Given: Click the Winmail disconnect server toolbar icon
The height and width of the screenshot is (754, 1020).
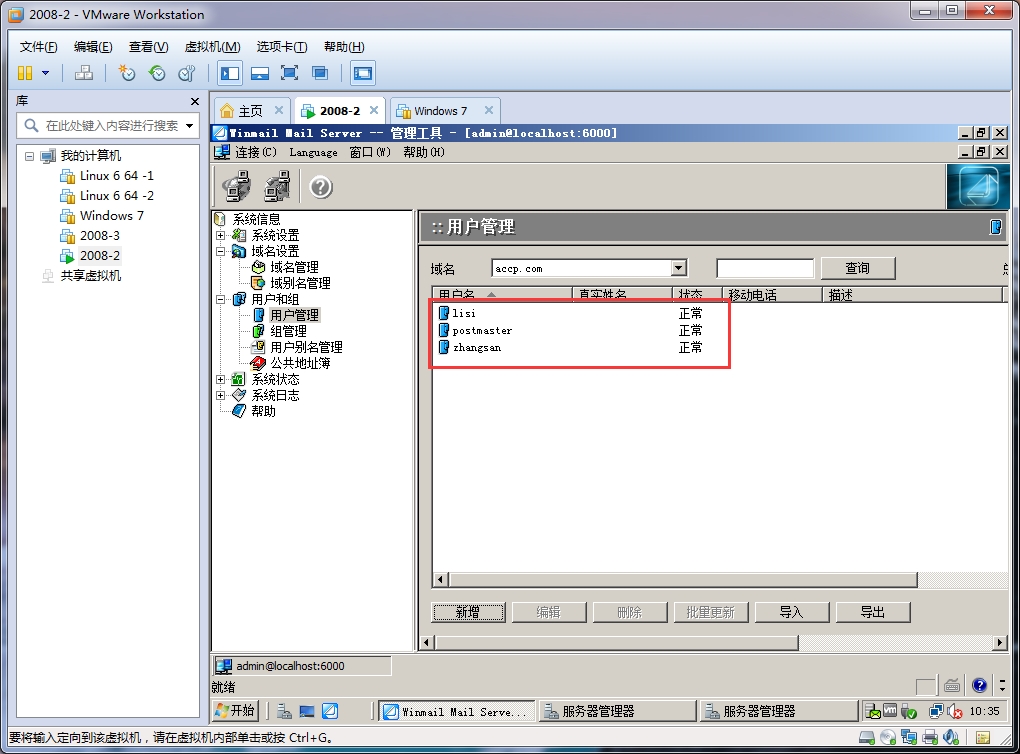Looking at the screenshot, I should (277, 187).
